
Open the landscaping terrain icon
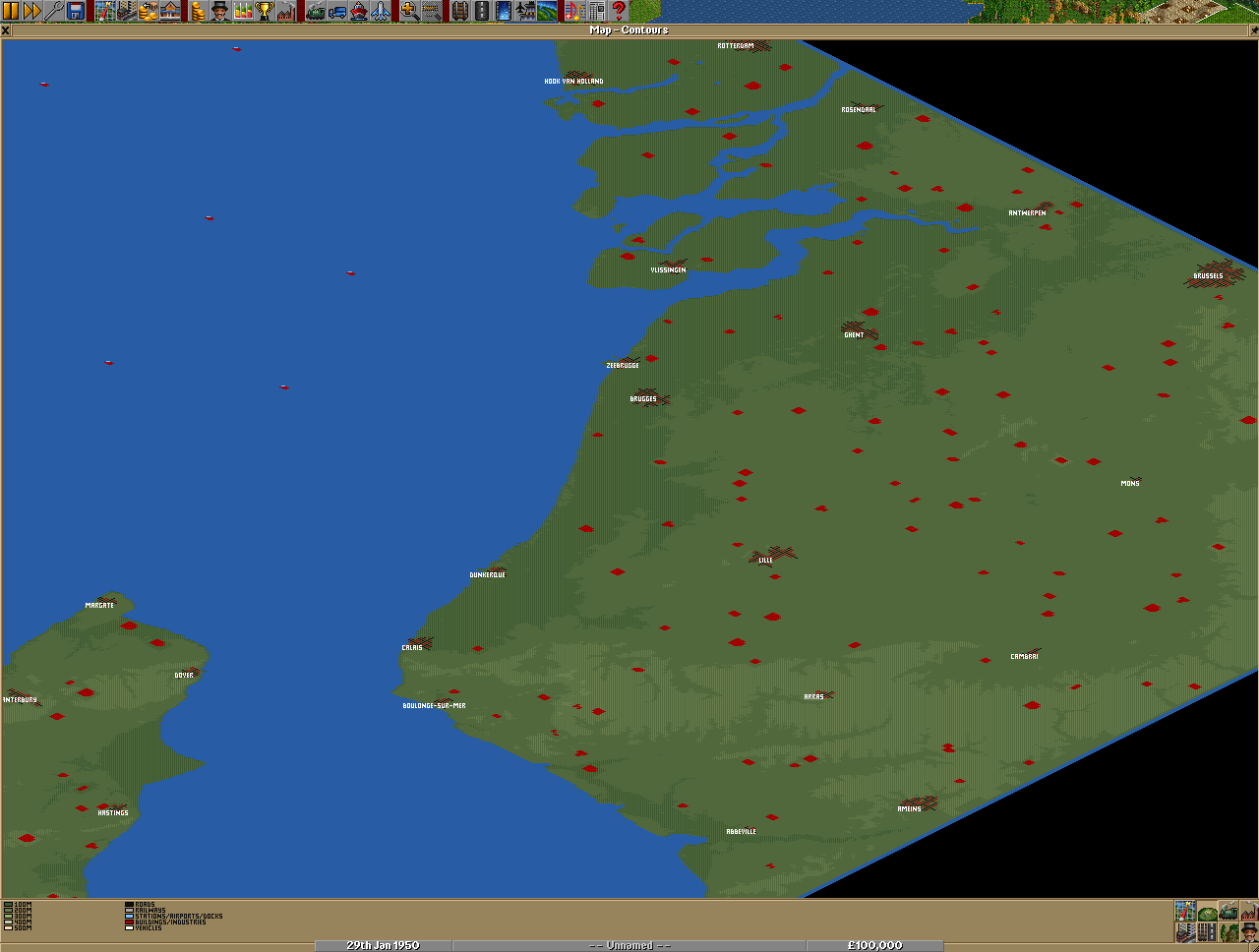click(x=548, y=12)
